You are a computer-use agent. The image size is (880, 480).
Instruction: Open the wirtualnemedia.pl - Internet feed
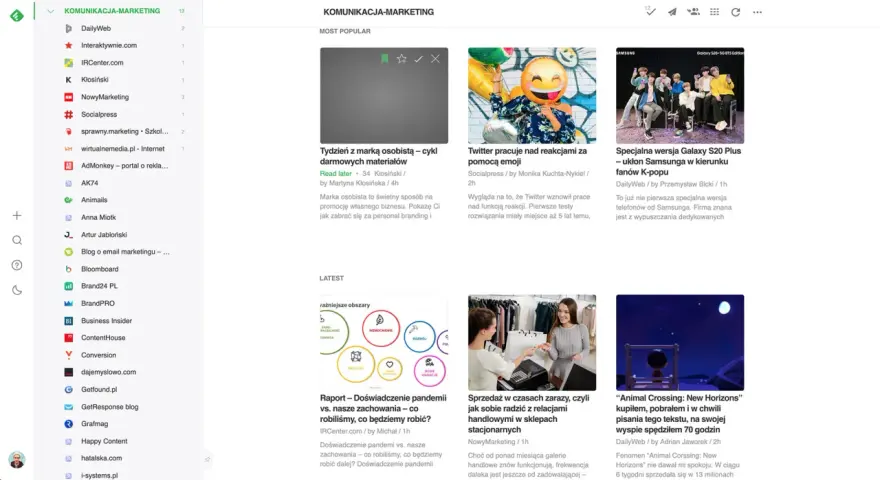click(125, 149)
